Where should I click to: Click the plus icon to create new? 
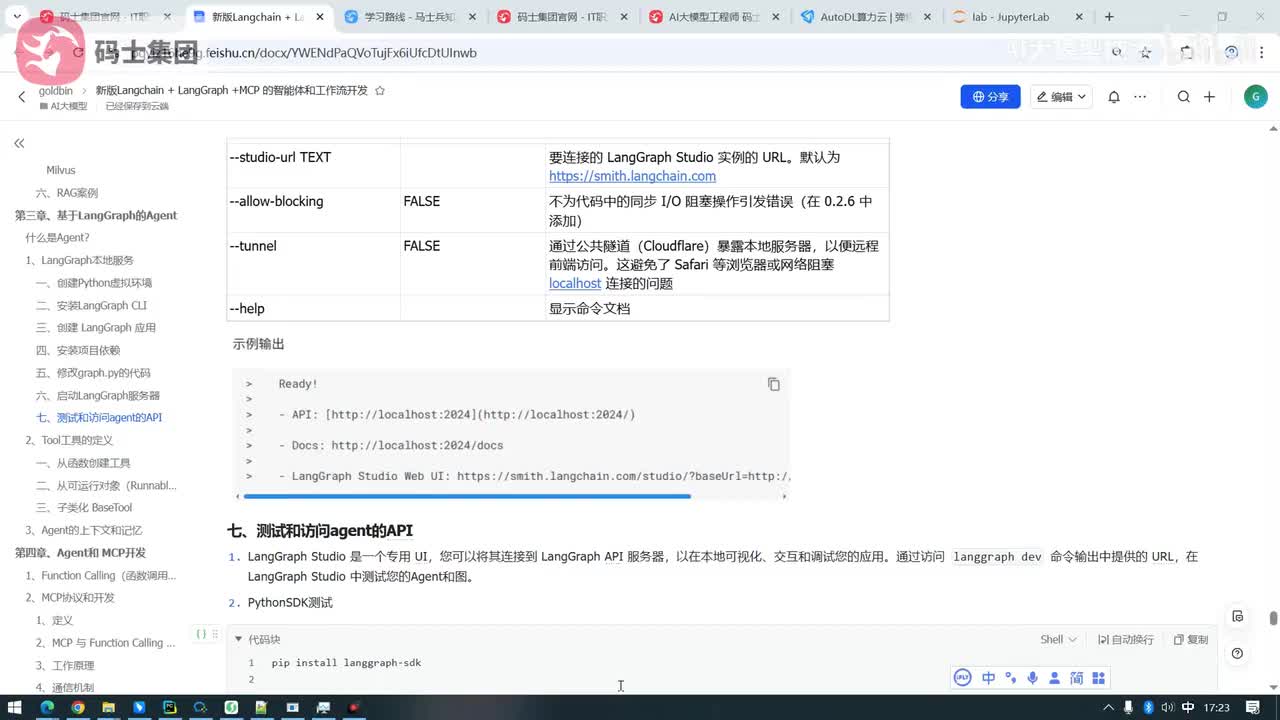(x=1209, y=97)
